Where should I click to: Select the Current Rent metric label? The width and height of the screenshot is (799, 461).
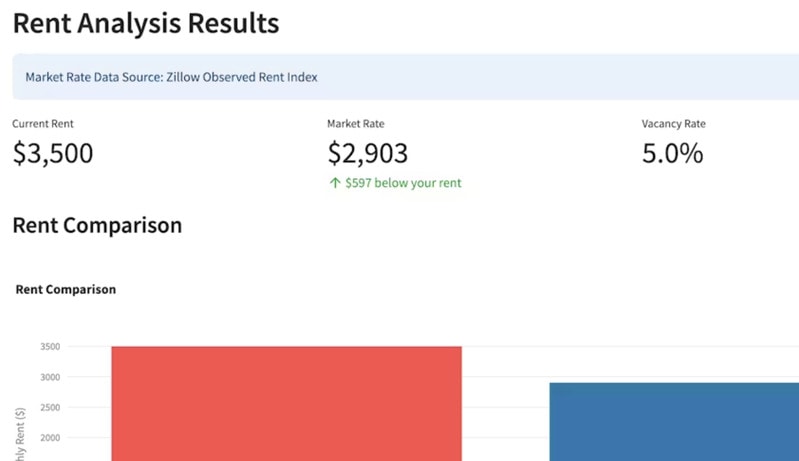43,124
